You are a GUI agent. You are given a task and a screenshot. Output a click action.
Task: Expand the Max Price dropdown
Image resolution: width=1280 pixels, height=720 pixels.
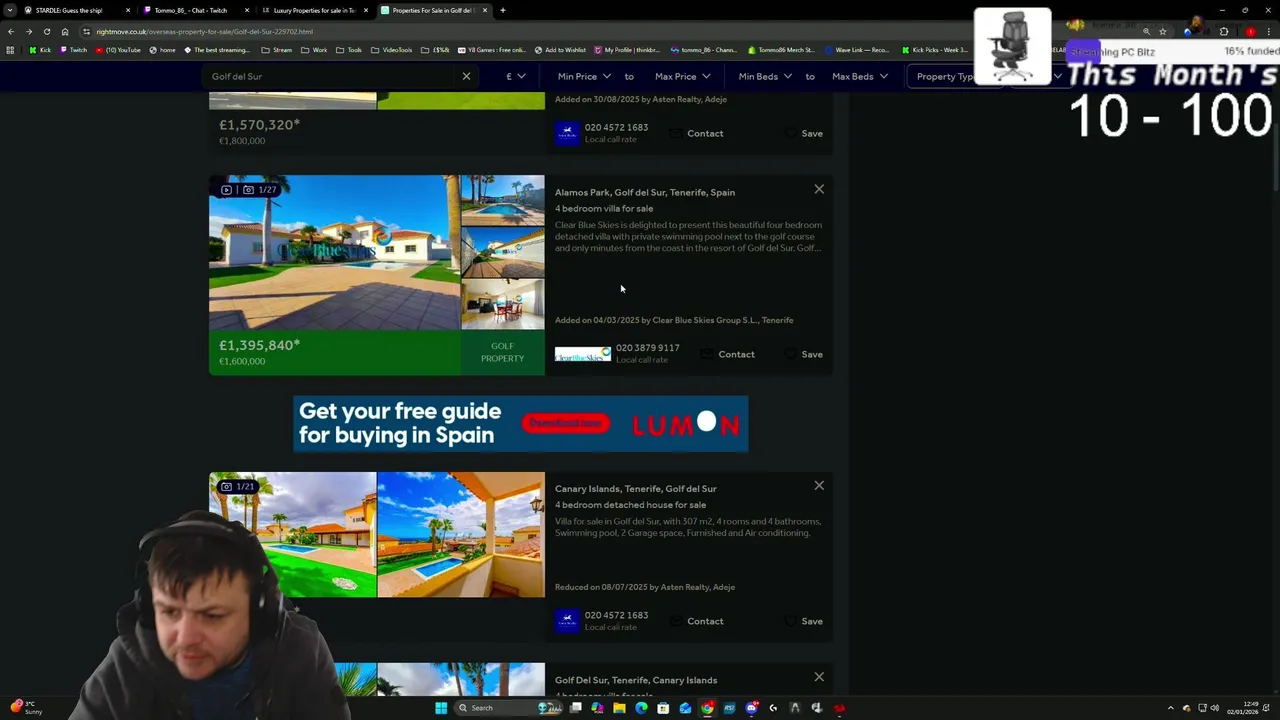point(683,76)
